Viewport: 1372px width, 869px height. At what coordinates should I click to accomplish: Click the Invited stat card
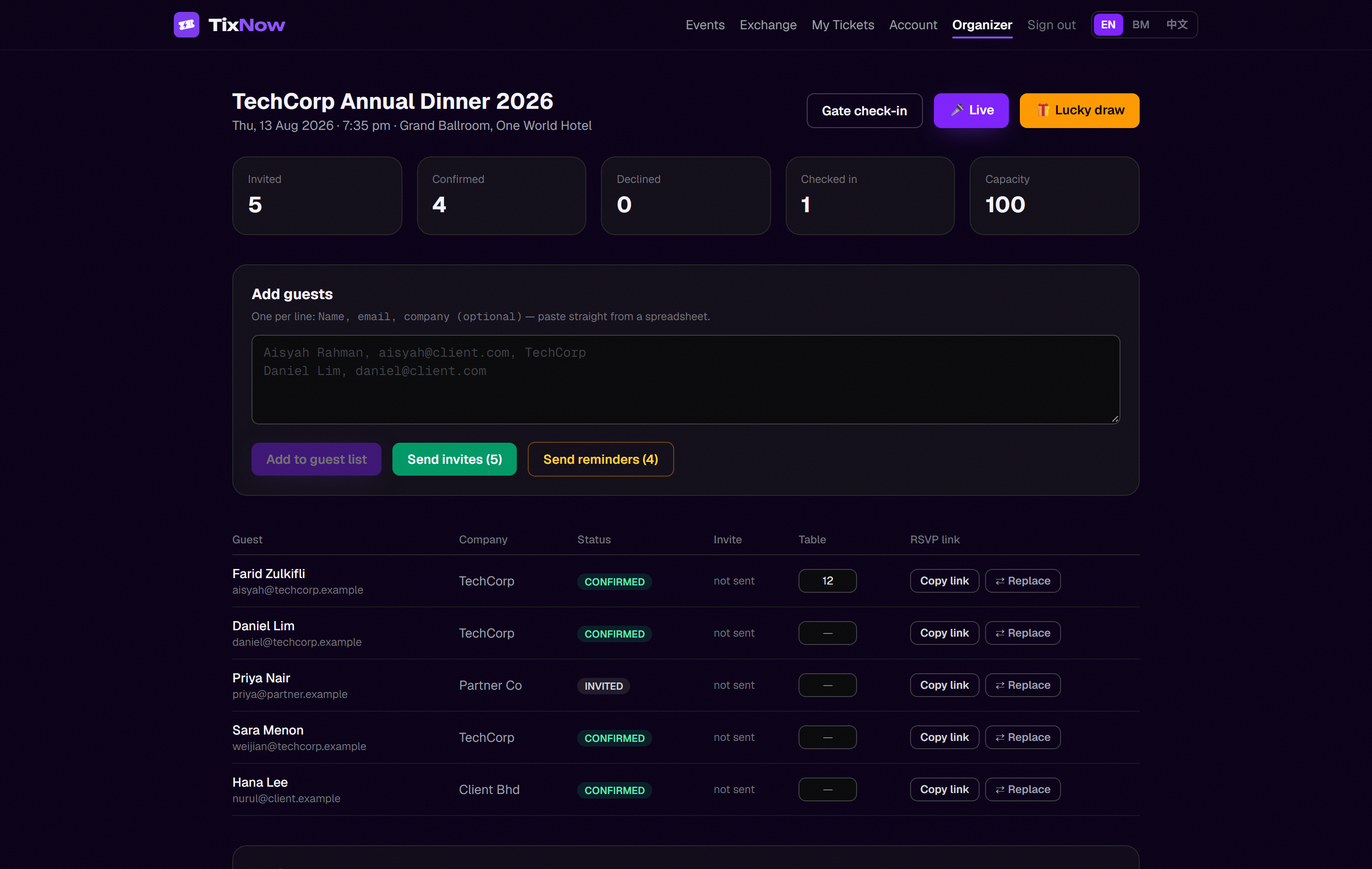(317, 195)
